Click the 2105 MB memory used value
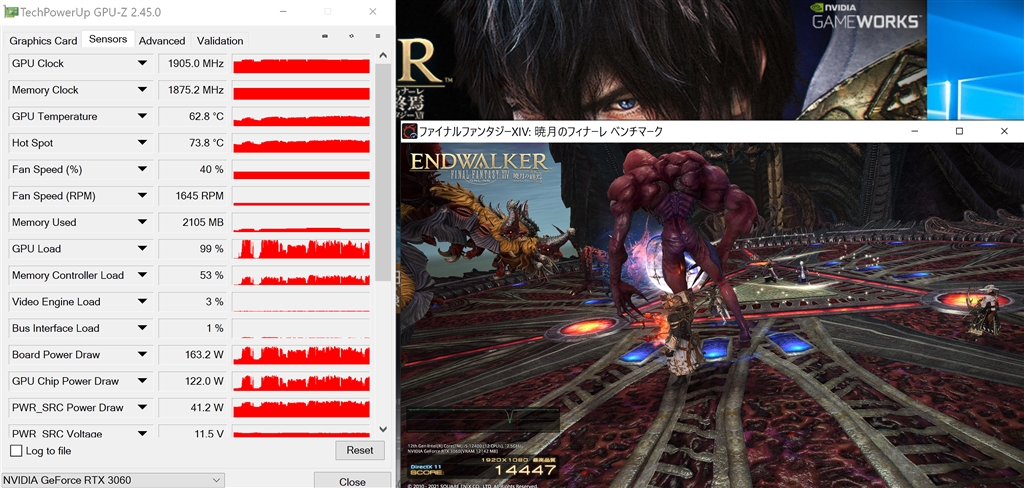This screenshot has height=488, width=1024. (x=203, y=222)
